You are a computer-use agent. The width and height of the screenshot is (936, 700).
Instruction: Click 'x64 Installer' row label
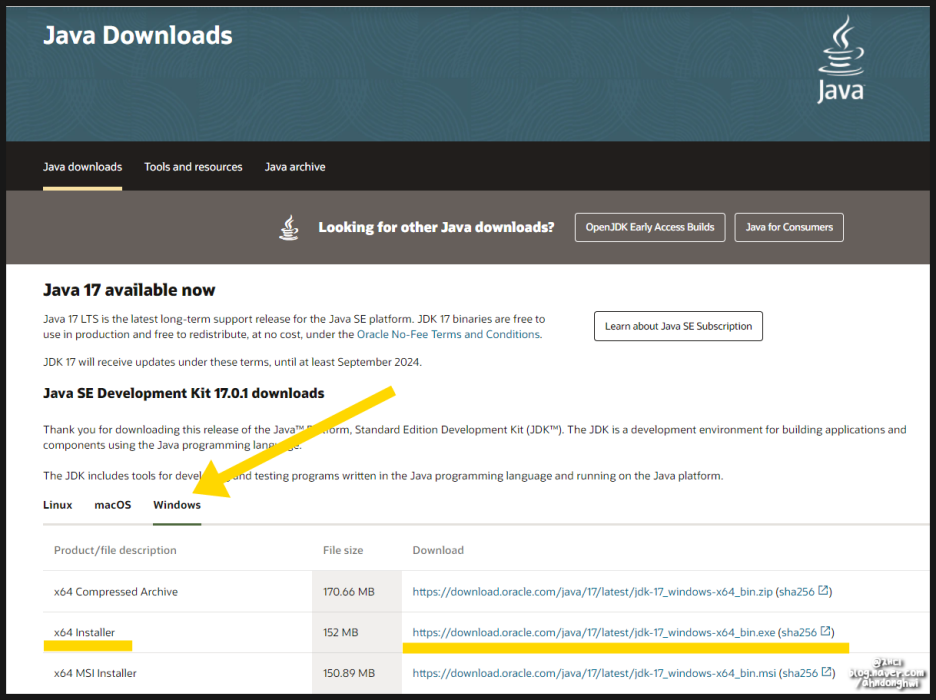(84, 633)
